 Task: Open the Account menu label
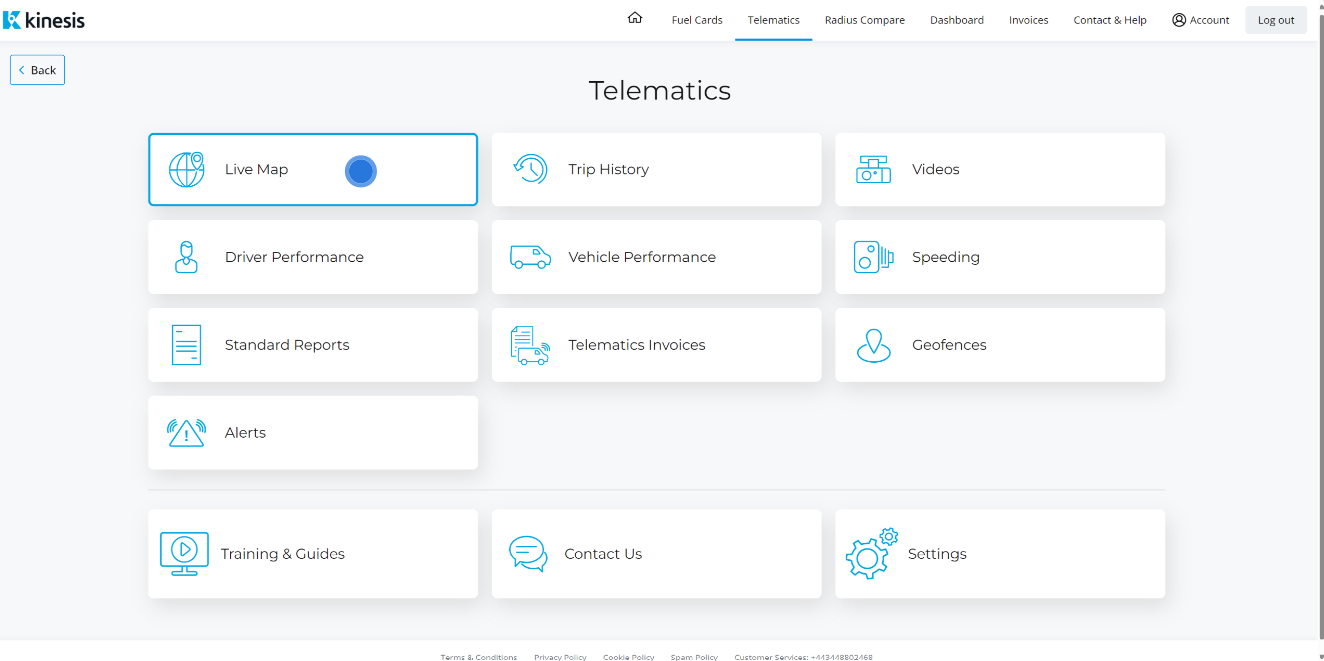point(1209,20)
